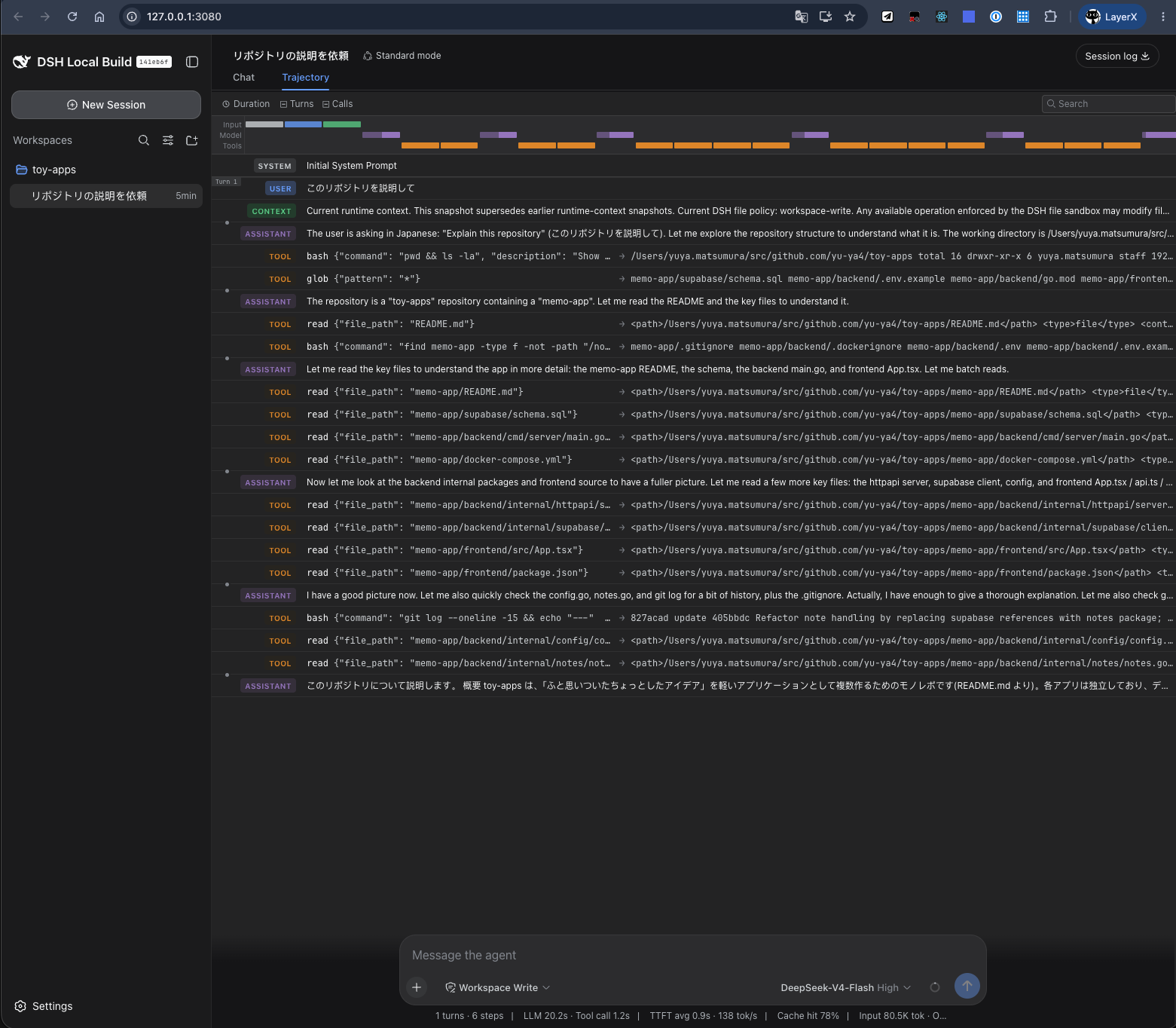
Task: Open the Initial System Prompt row
Action: pyautogui.click(x=693, y=166)
